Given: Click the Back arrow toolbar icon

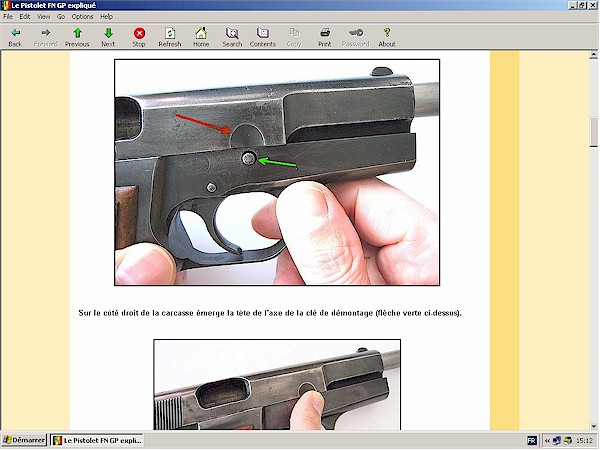Looking at the screenshot, I should click(15, 37).
